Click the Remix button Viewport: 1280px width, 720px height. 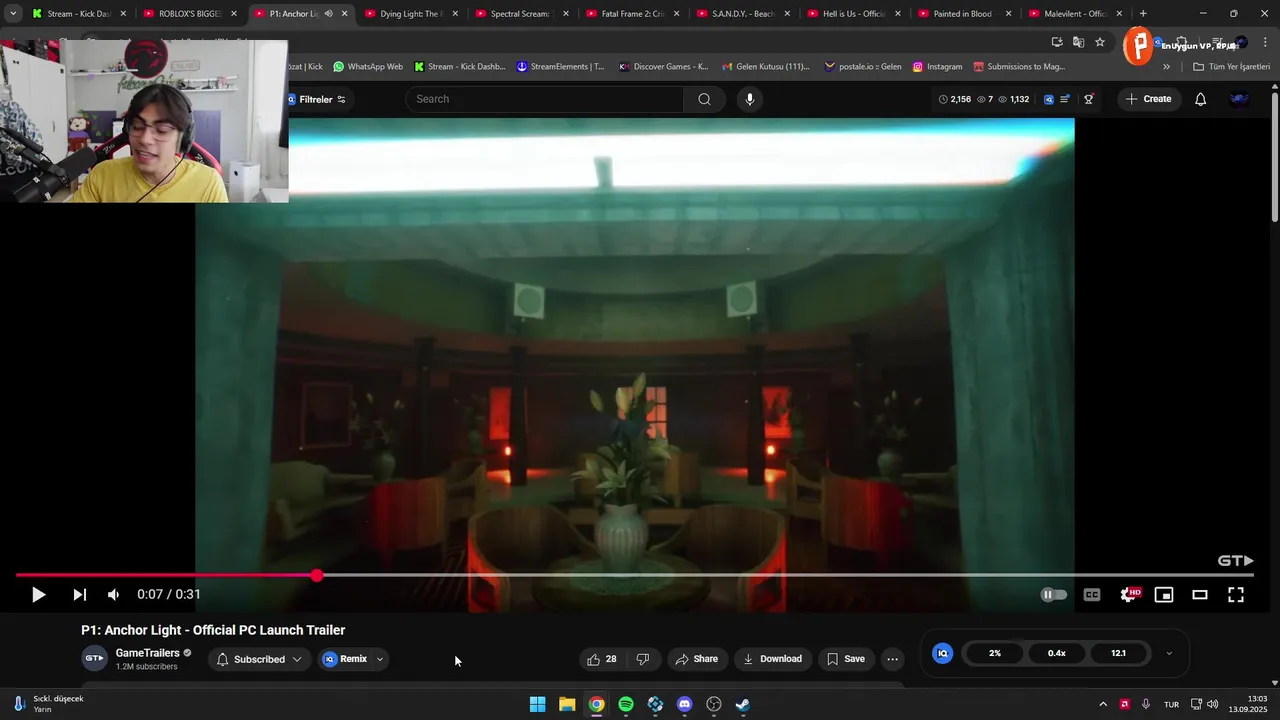[345, 659]
